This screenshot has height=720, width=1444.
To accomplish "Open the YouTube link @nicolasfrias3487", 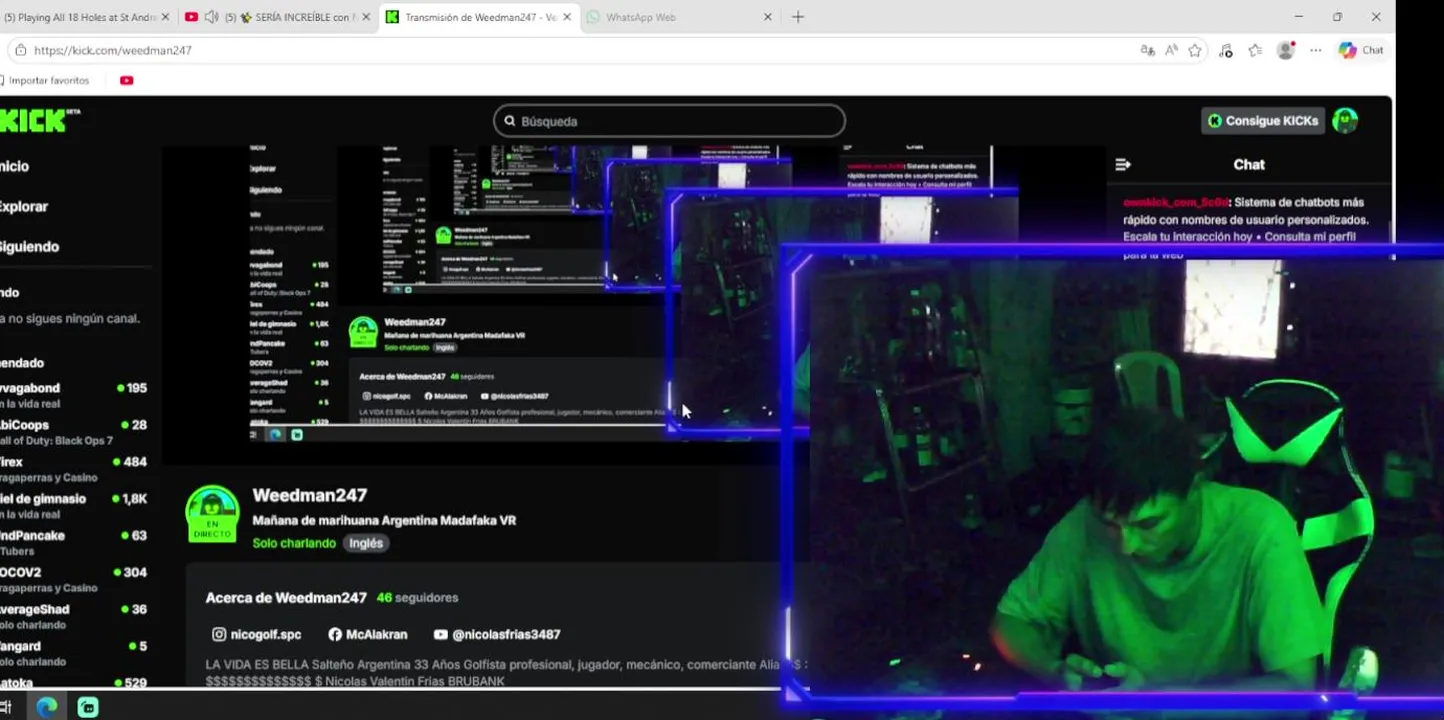I will [497, 634].
